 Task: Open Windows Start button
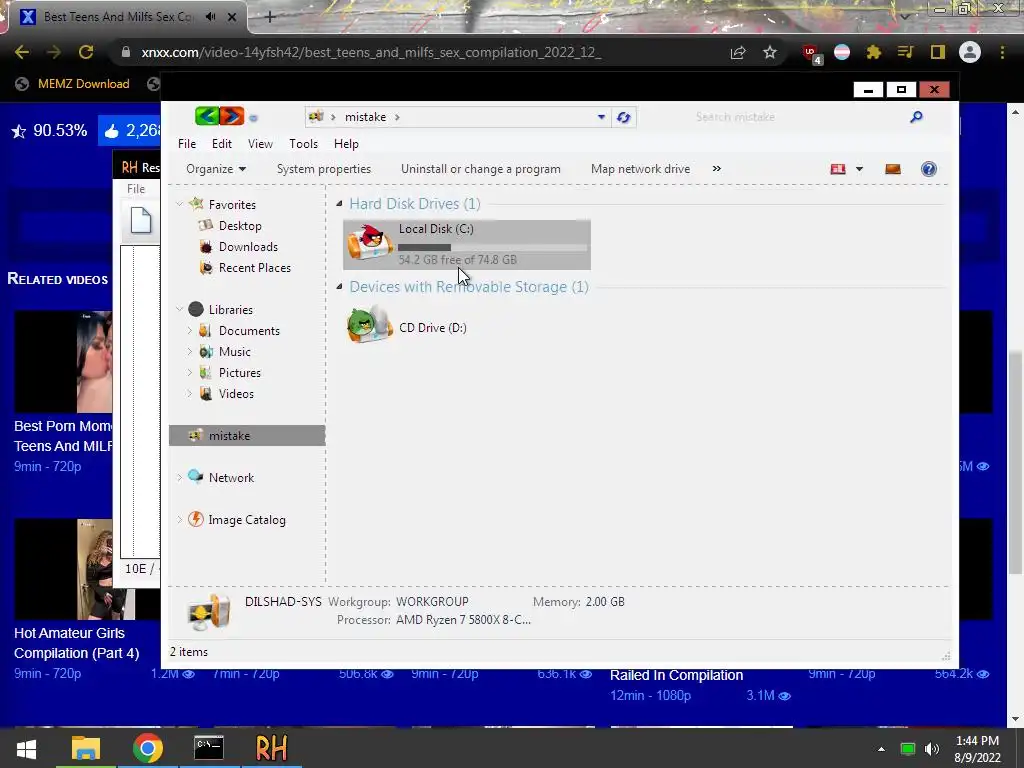pos(26,748)
